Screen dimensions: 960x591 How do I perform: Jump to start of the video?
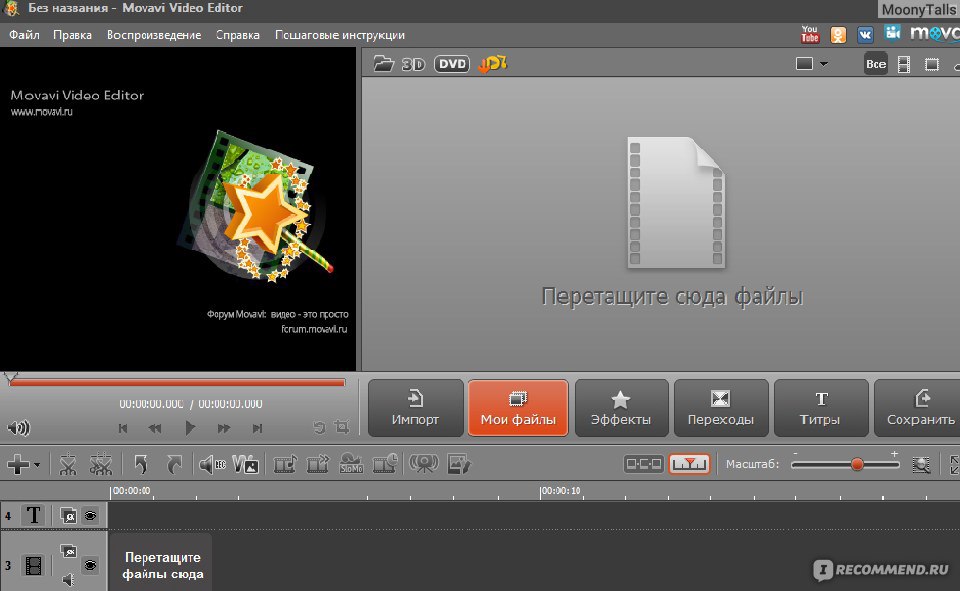click(x=123, y=428)
